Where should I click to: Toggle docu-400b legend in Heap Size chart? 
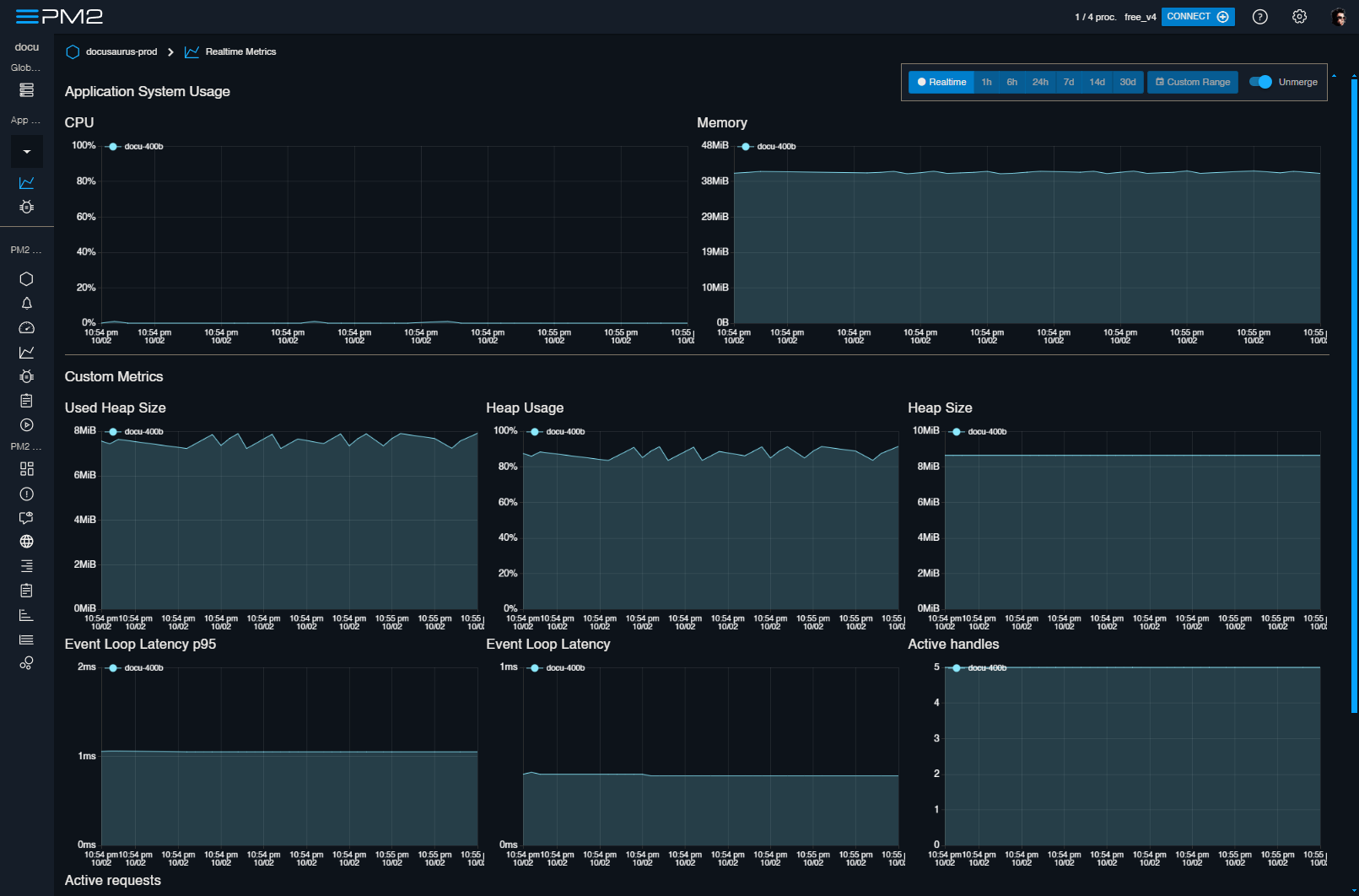[x=979, y=432]
